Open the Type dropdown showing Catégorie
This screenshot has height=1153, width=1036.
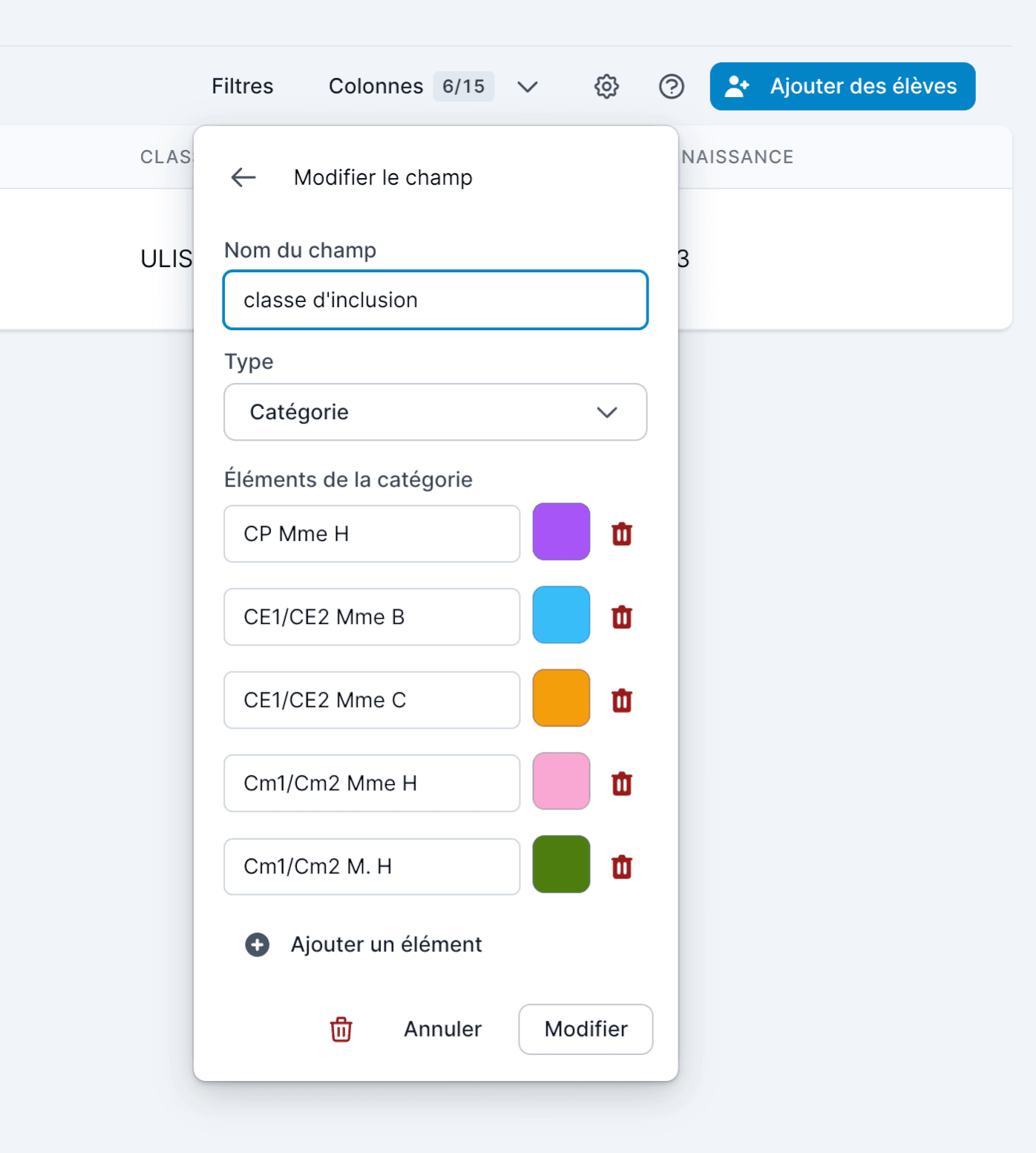435,412
